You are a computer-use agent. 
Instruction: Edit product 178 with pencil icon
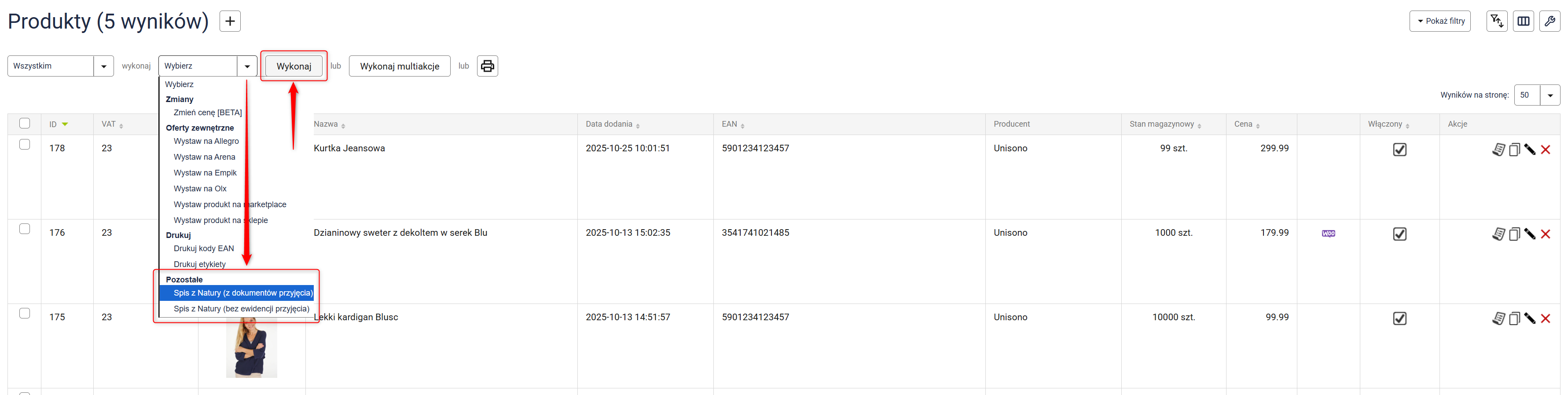click(x=1530, y=150)
